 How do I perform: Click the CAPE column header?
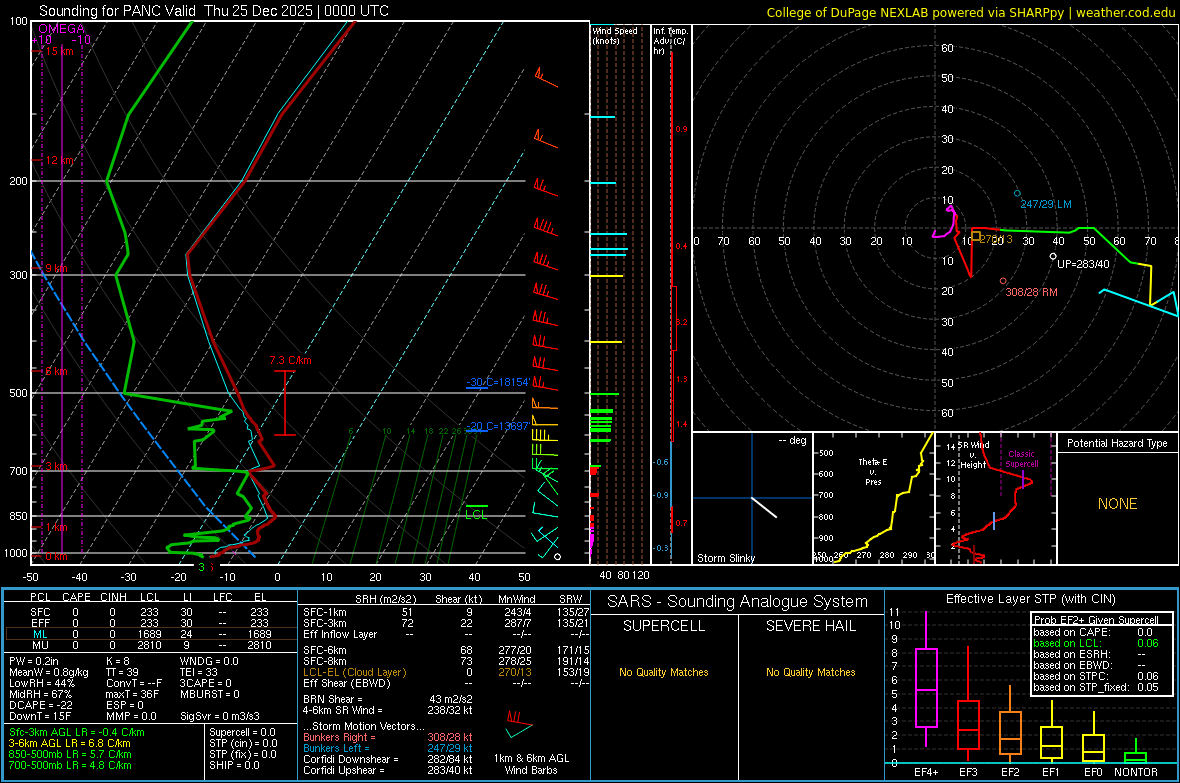click(x=76, y=597)
